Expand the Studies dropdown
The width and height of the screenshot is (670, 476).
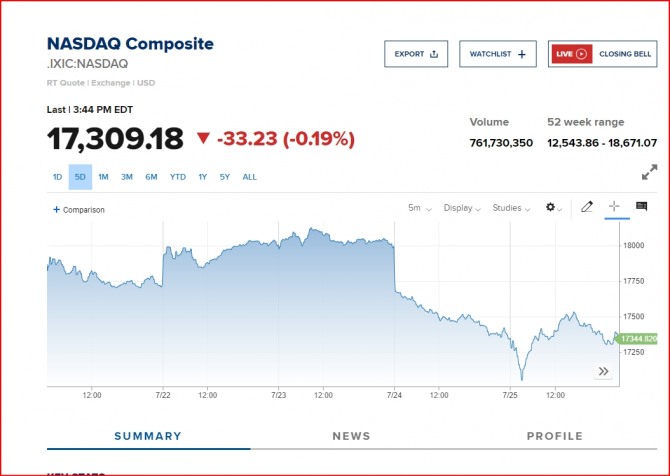tap(511, 208)
